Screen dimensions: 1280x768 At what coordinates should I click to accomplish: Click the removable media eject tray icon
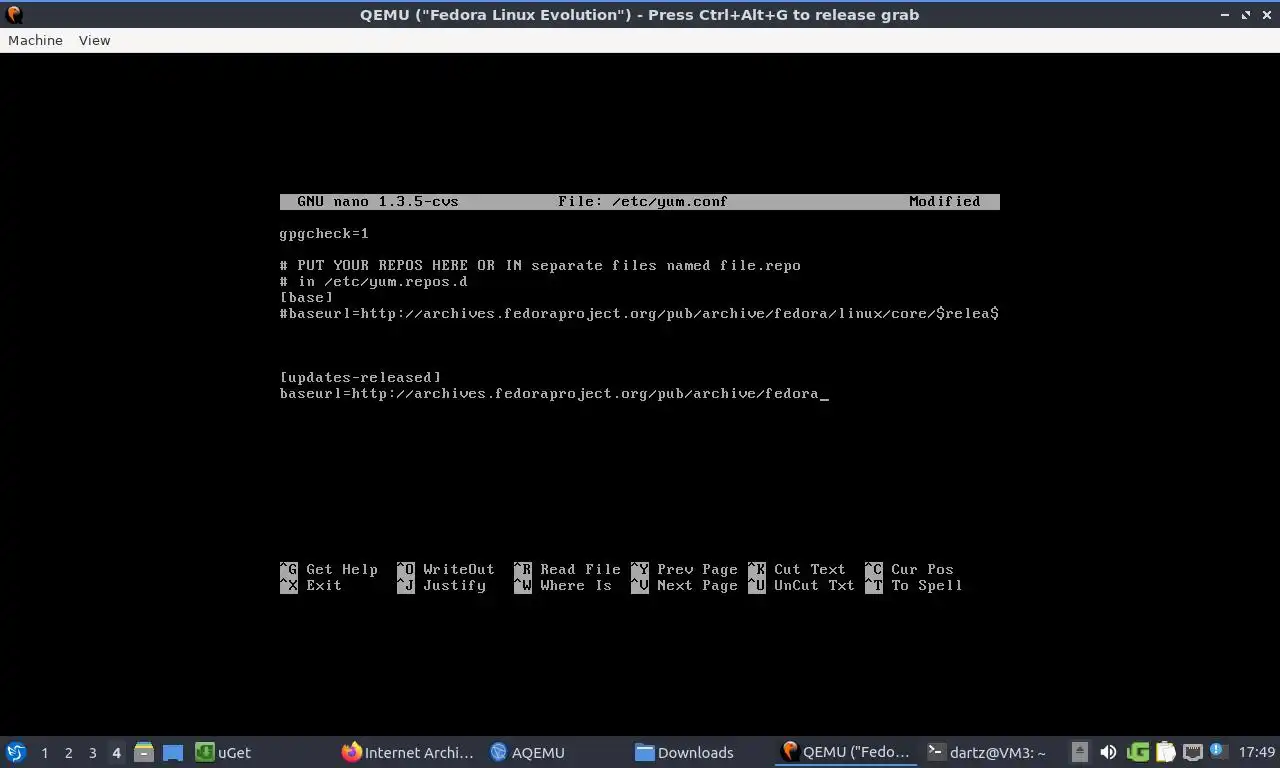[1080, 752]
